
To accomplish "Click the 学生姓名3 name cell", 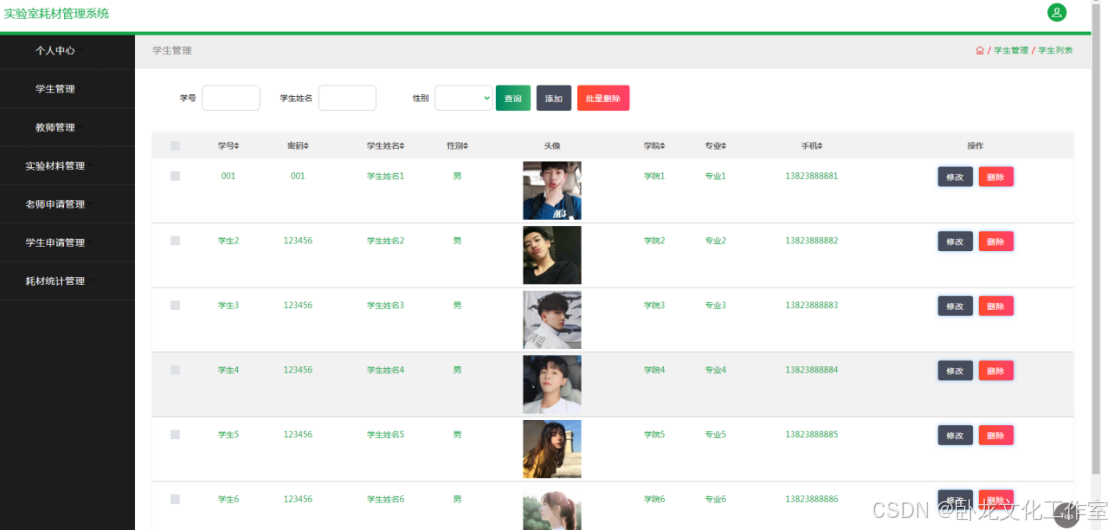I will tap(385, 305).
